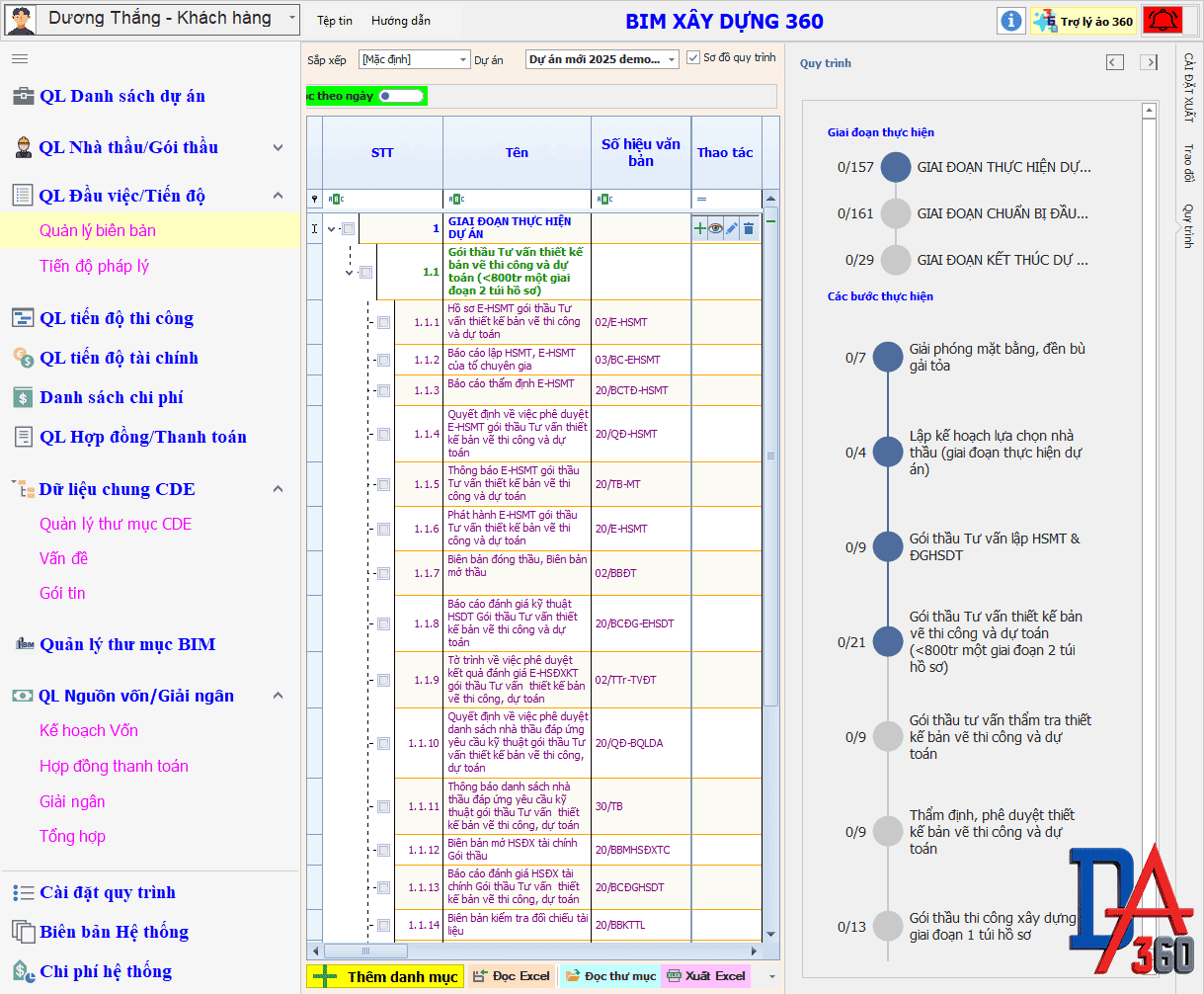Tick the checkbox for row 1.1.1

point(383,322)
